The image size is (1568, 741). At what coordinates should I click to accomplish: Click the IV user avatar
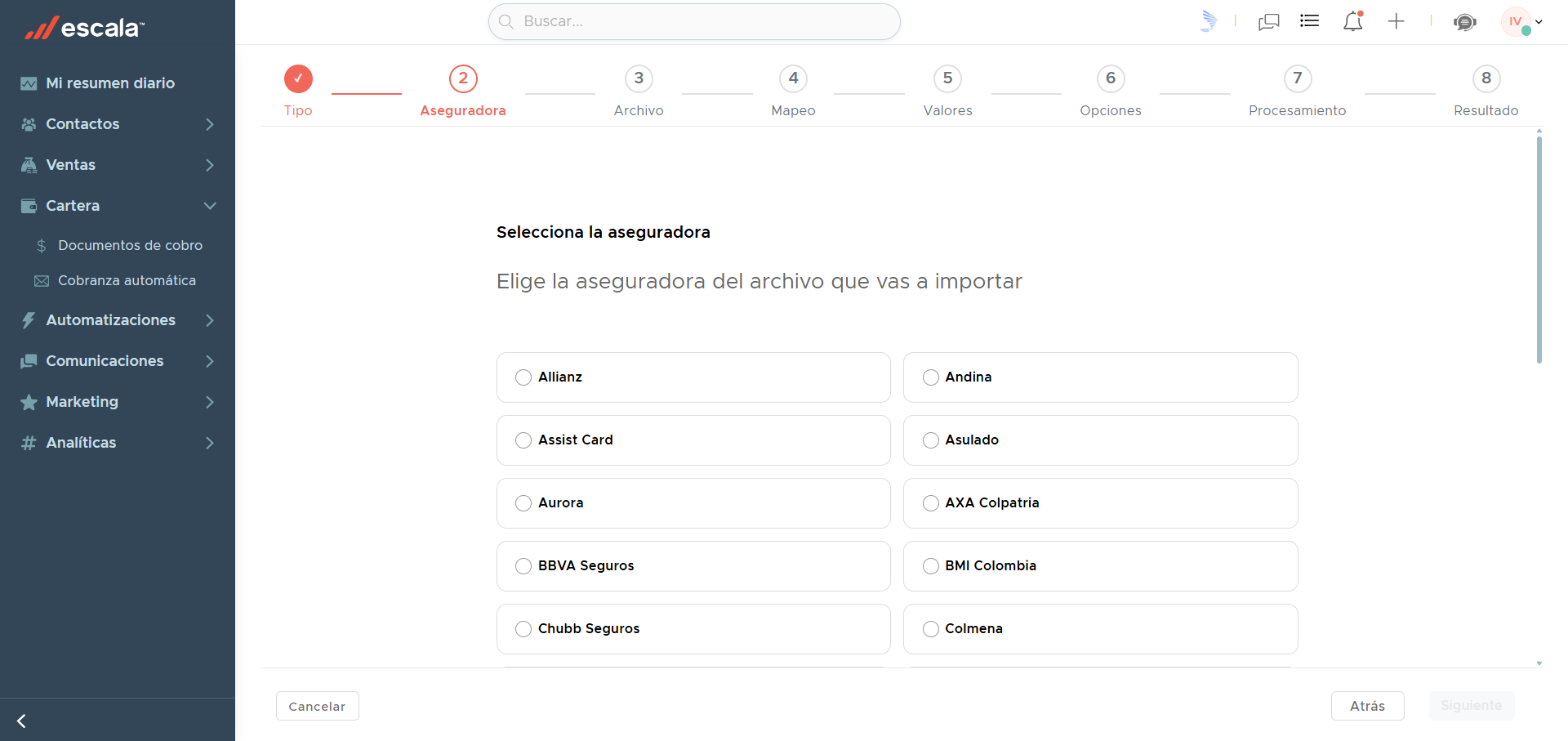(1516, 21)
